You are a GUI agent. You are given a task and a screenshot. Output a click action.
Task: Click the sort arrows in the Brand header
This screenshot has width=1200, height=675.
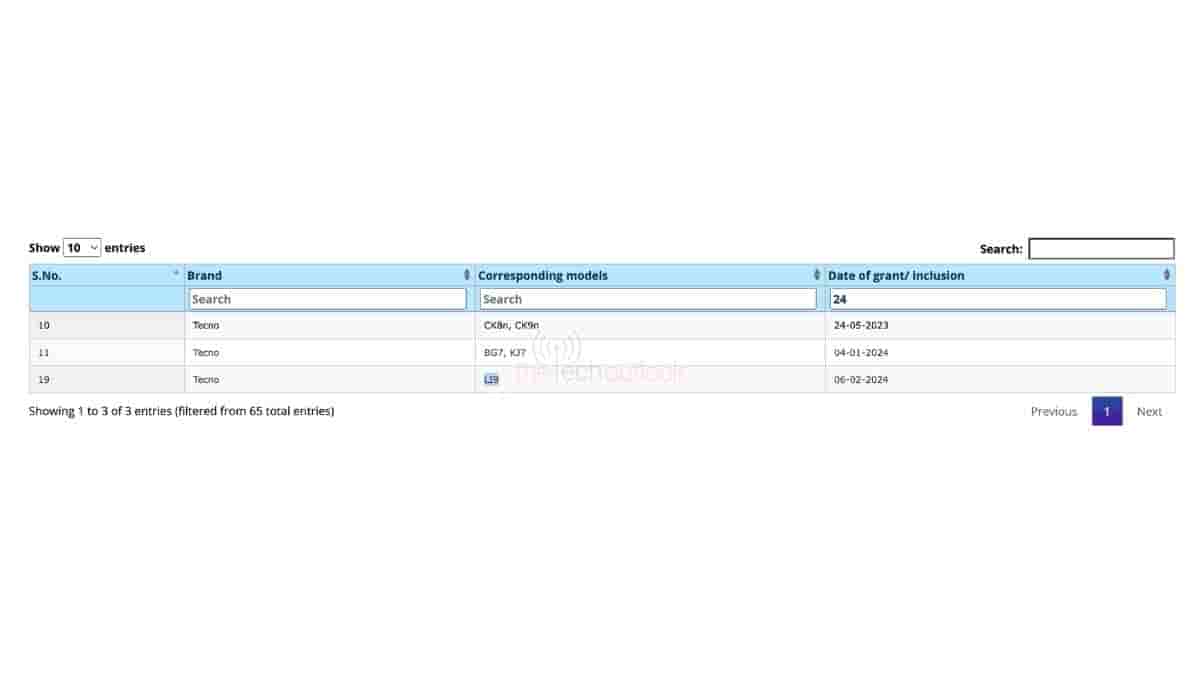pos(466,275)
